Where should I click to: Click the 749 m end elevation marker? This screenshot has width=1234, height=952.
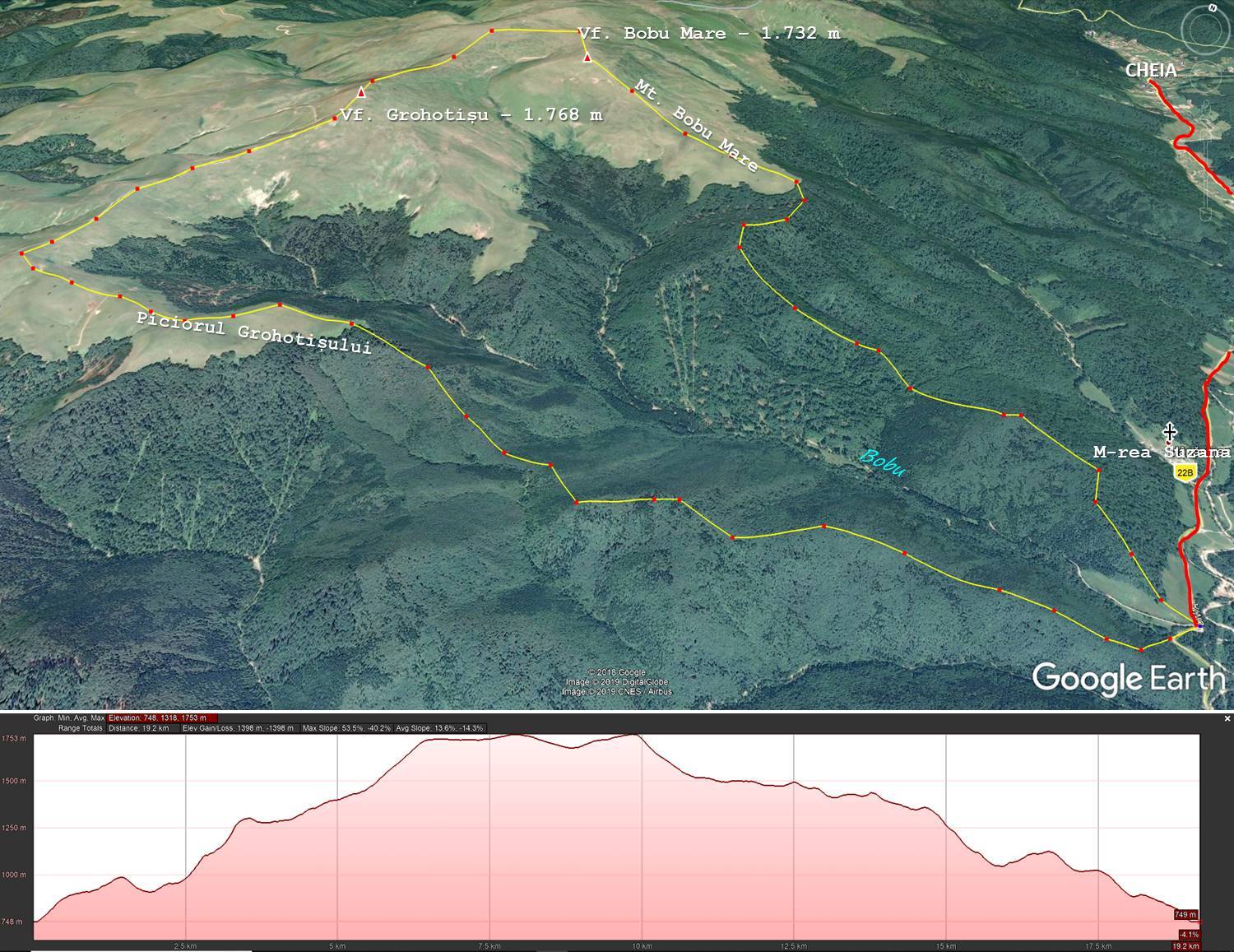coord(1185,915)
